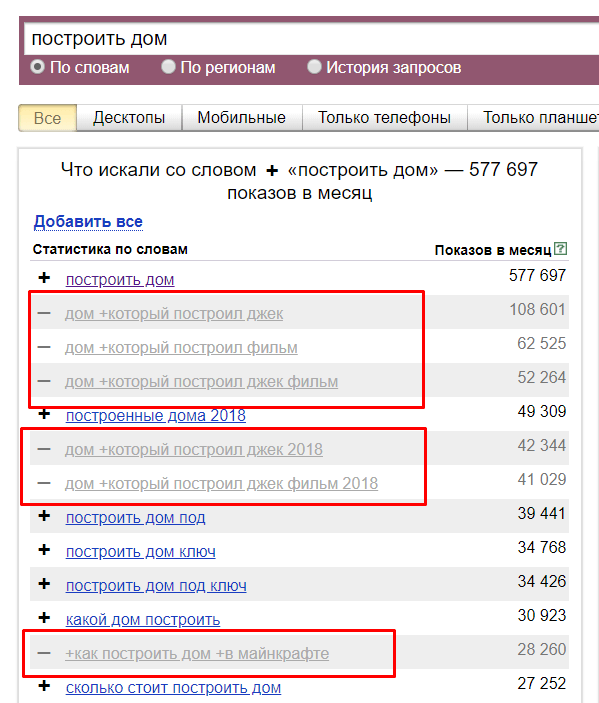The image size is (599, 703).
Task: Switch to the 'Все' tab
Action: [x=48, y=118]
